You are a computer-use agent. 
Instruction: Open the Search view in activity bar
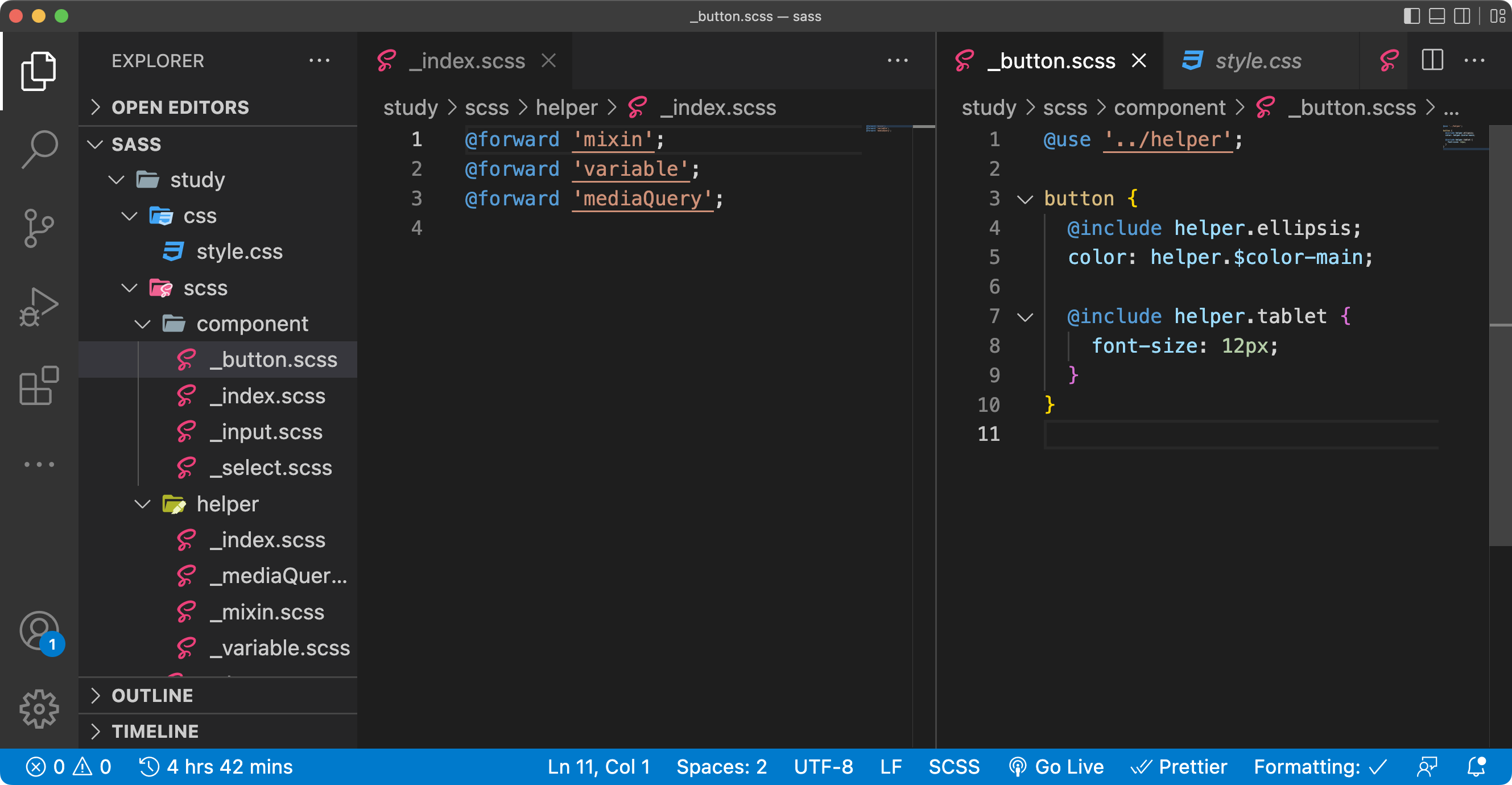pyautogui.click(x=39, y=148)
